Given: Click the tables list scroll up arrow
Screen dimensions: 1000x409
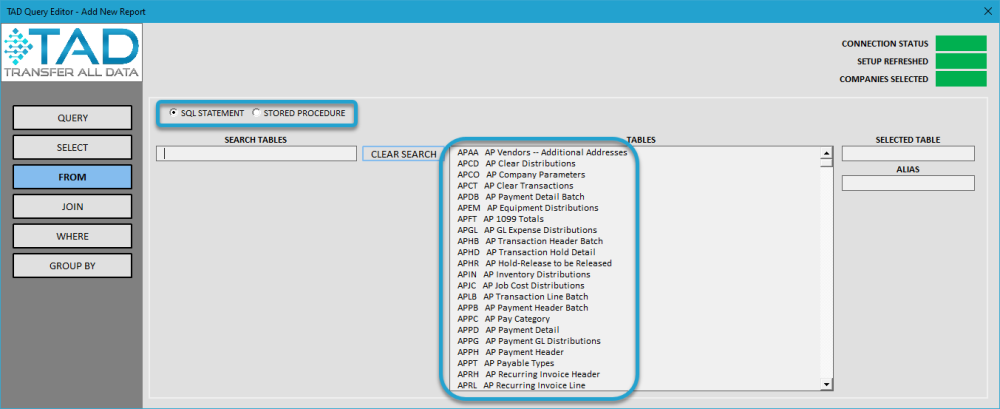Looking at the screenshot, I should tap(827, 152).
